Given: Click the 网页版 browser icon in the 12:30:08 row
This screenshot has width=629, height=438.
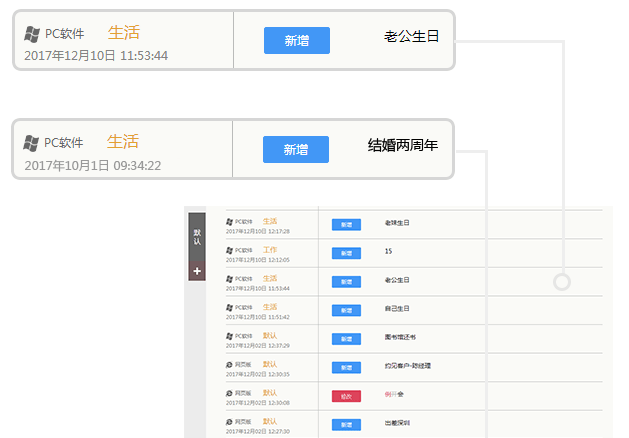Looking at the screenshot, I should point(229,393).
